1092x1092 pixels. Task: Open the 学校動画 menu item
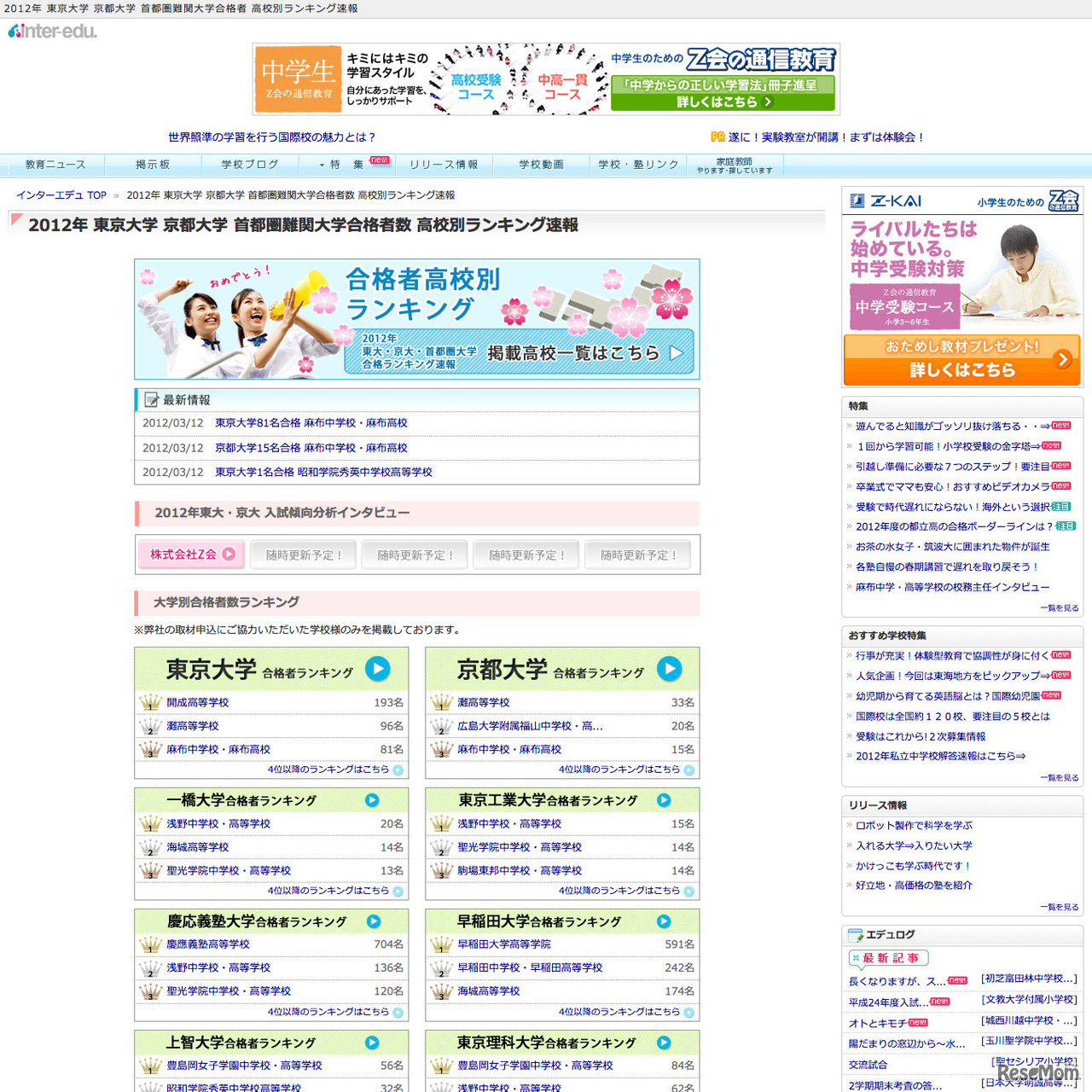click(x=542, y=165)
